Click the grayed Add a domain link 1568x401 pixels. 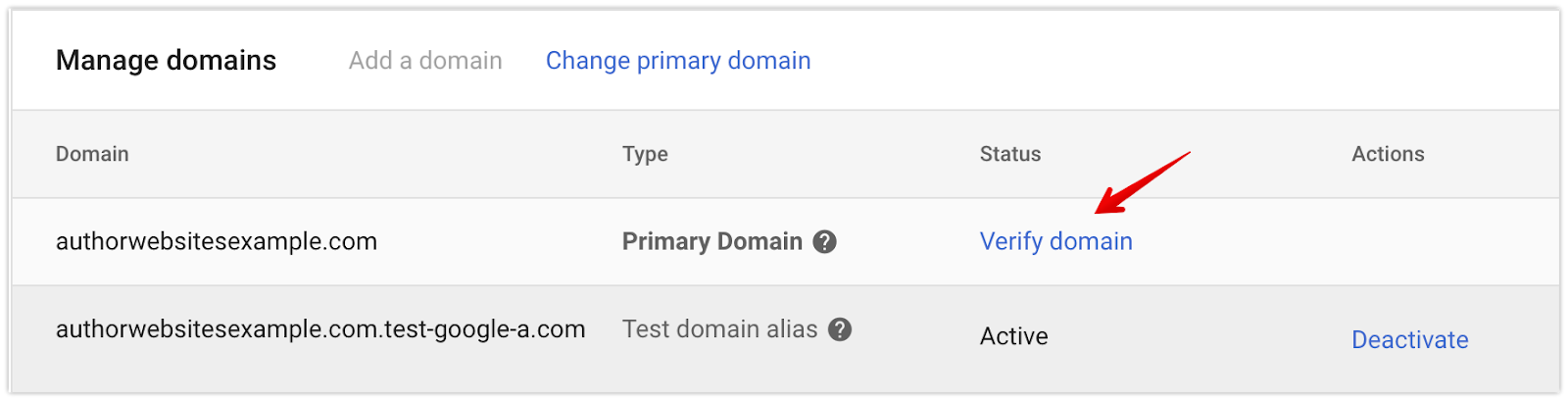click(x=425, y=61)
